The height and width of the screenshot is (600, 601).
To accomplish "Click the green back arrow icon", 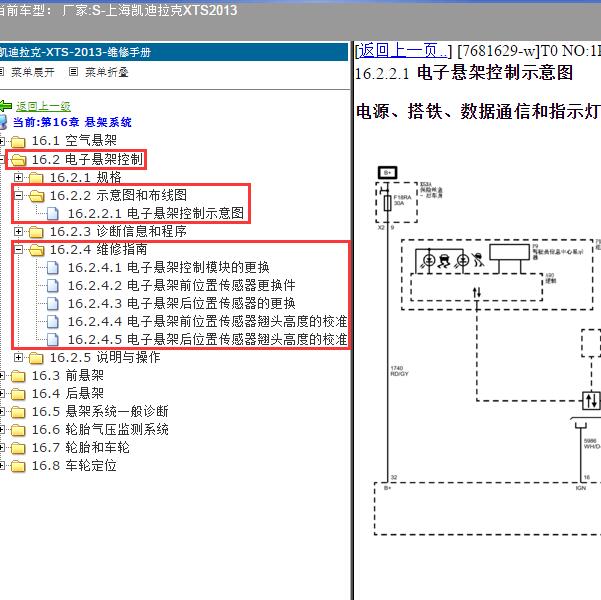I will [x=5, y=106].
